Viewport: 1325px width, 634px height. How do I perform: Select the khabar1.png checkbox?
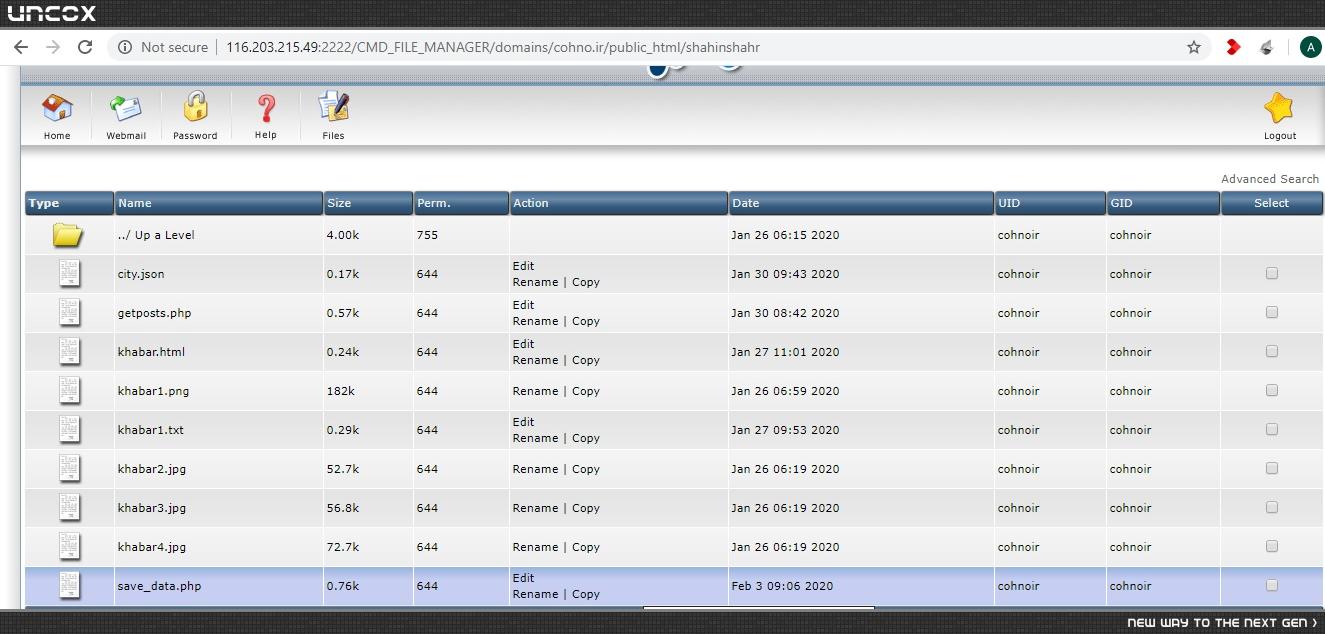1272,390
